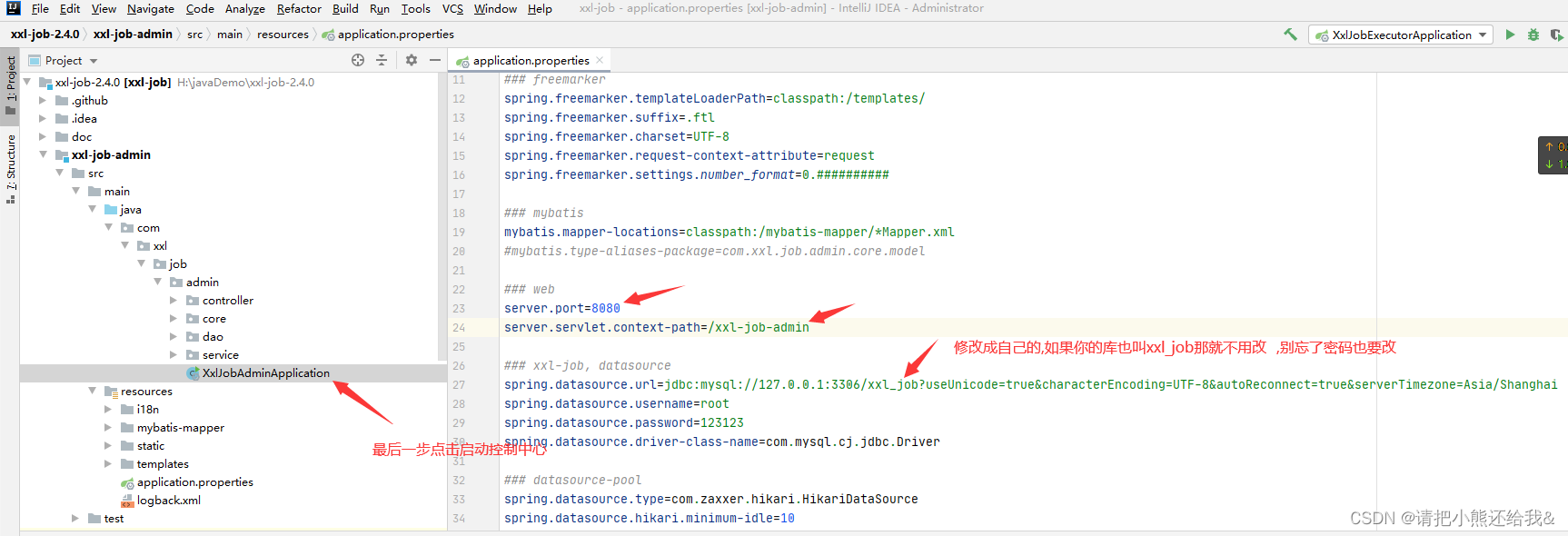The width and height of the screenshot is (1568, 536).
Task: Click the spring.datasource.password=123123 line
Action: pyautogui.click(x=624, y=422)
